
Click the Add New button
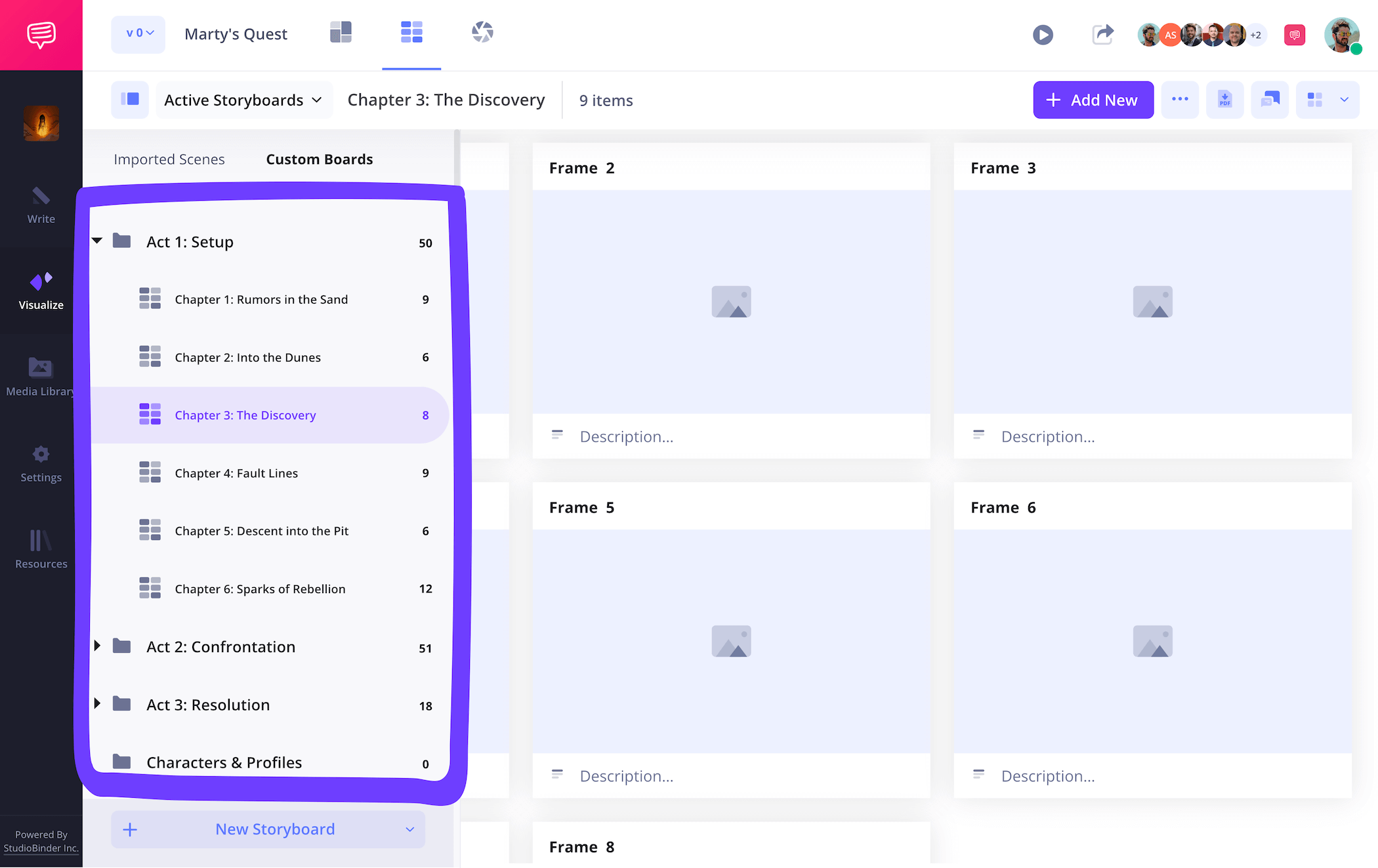pos(1093,100)
